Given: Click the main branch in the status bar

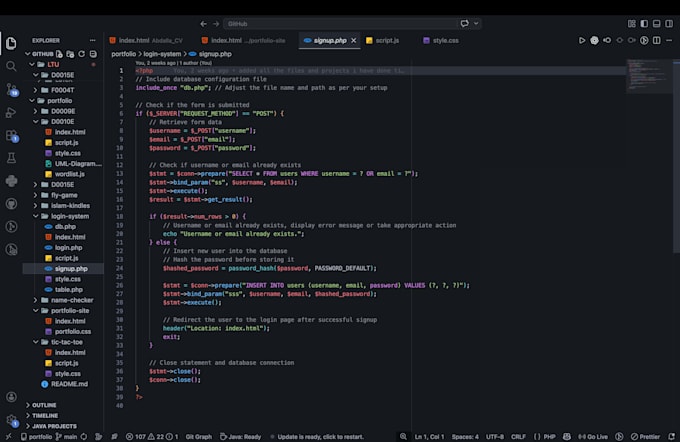Looking at the screenshot, I should [x=66, y=437].
